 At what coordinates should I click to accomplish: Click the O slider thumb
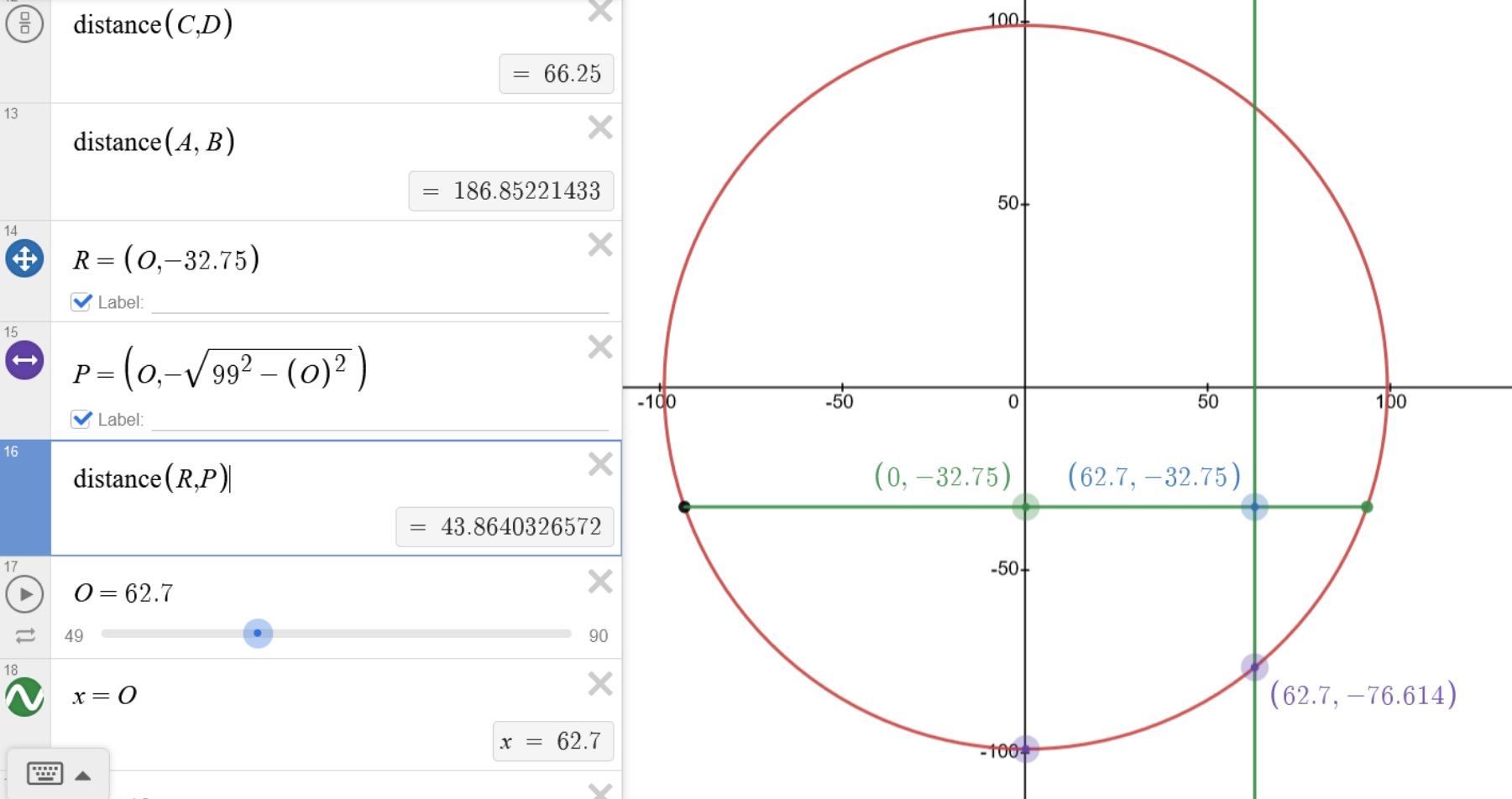(258, 634)
